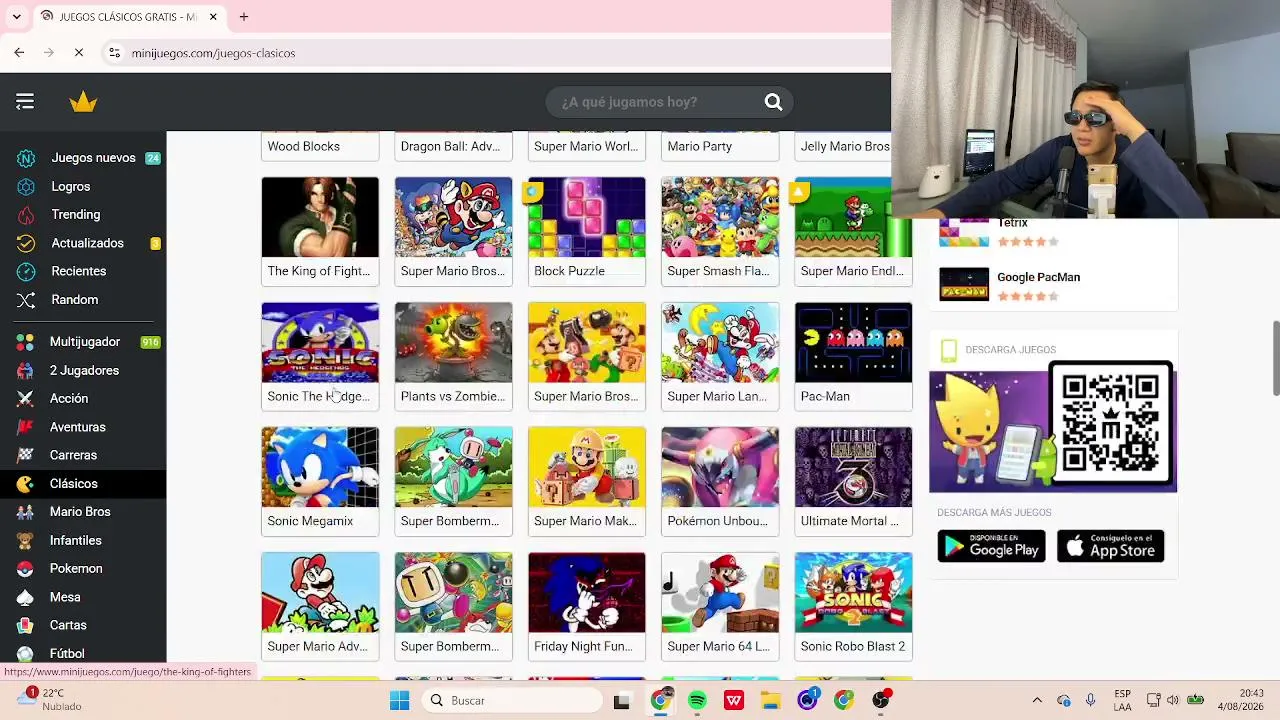Open File Explorer from the taskbar
Viewport: 1280px width, 720px height.
tap(770, 700)
